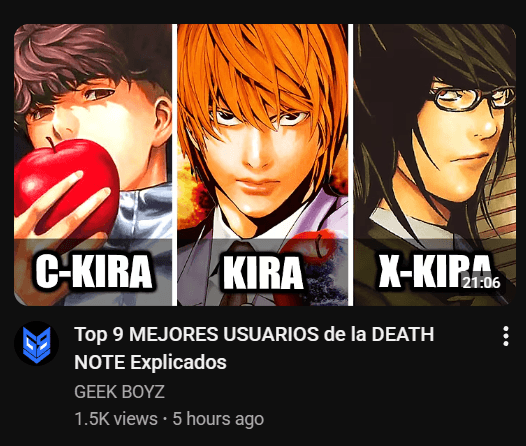Viewport: 526px width, 446px height.
Task: Click the 5 hours ago timestamp
Action: (218, 419)
